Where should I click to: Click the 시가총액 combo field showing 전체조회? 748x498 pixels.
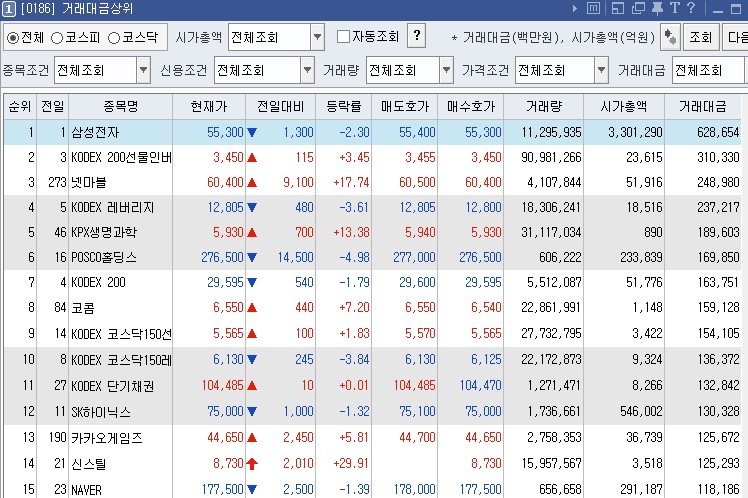click(270, 37)
